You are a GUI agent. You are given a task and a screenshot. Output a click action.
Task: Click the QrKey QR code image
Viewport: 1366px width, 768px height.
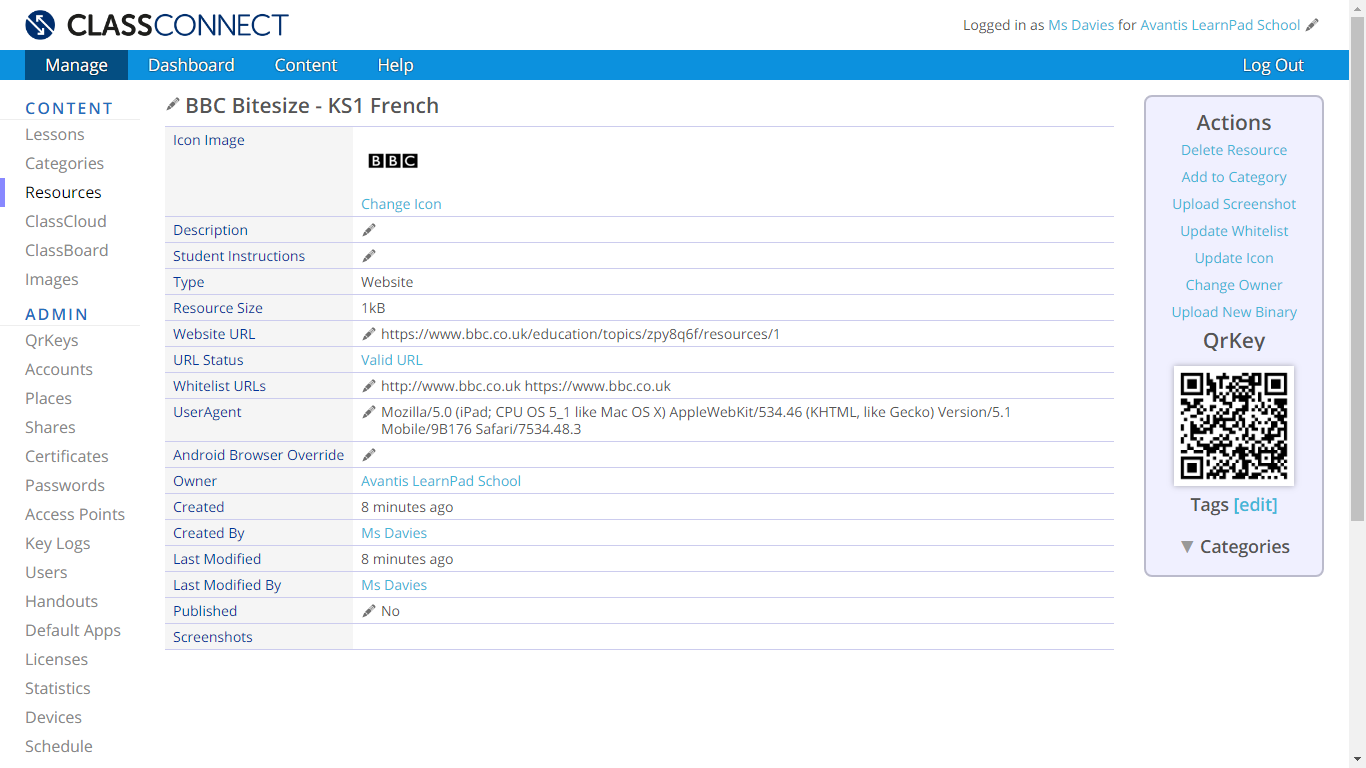tap(1234, 426)
